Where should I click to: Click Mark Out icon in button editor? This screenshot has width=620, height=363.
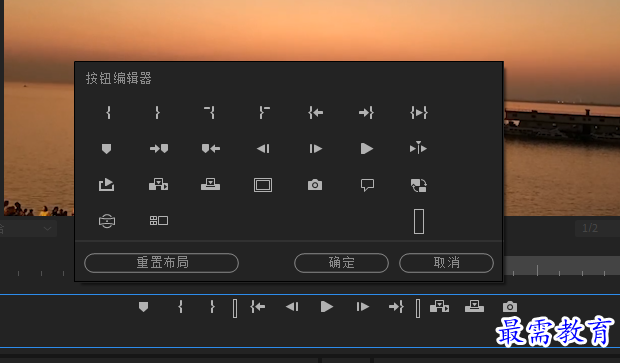point(157,113)
